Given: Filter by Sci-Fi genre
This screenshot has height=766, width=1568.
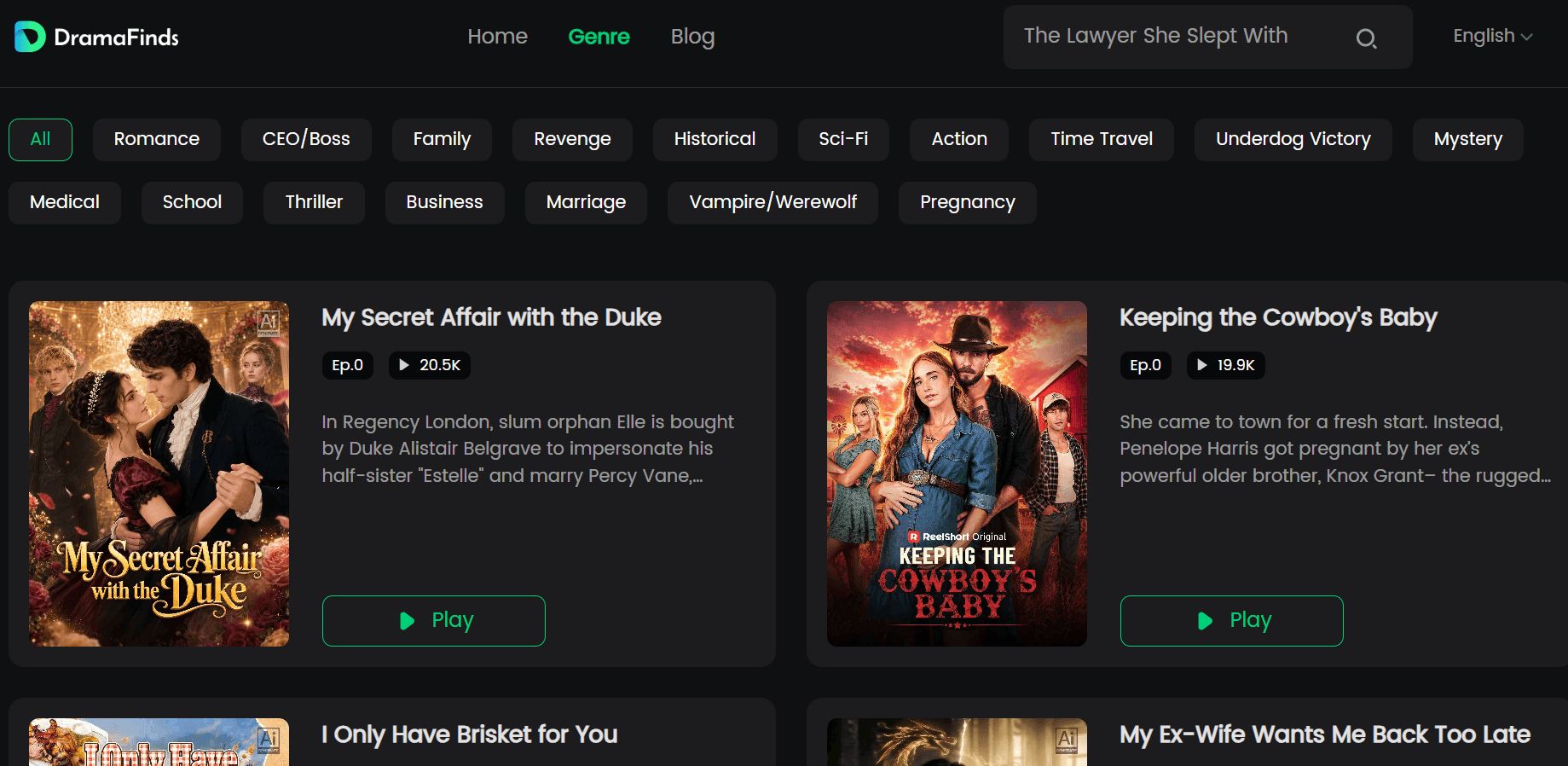Looking at the screenshot, I should (843, 140).
